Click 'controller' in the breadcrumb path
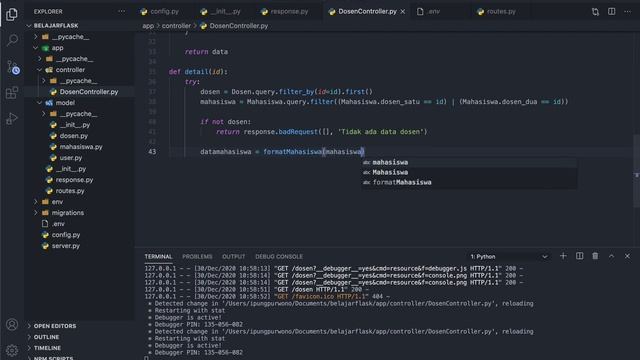This screenshot has height=360, width=640. click(176, 26)
